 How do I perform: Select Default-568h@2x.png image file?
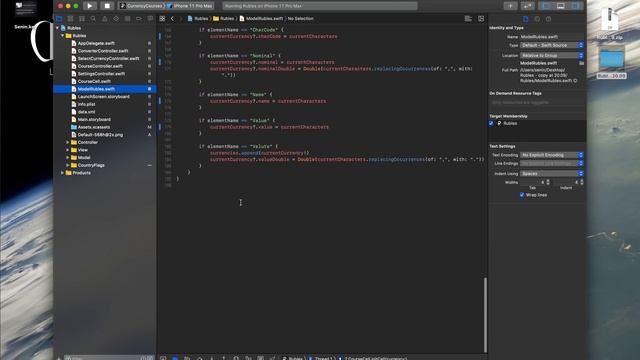pos(100,135)
